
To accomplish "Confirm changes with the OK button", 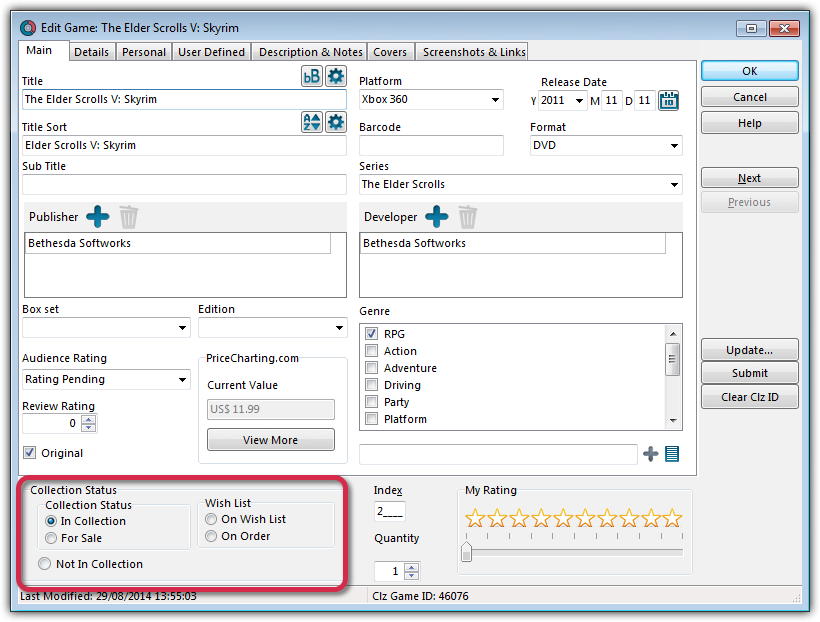I will (749, 71).
